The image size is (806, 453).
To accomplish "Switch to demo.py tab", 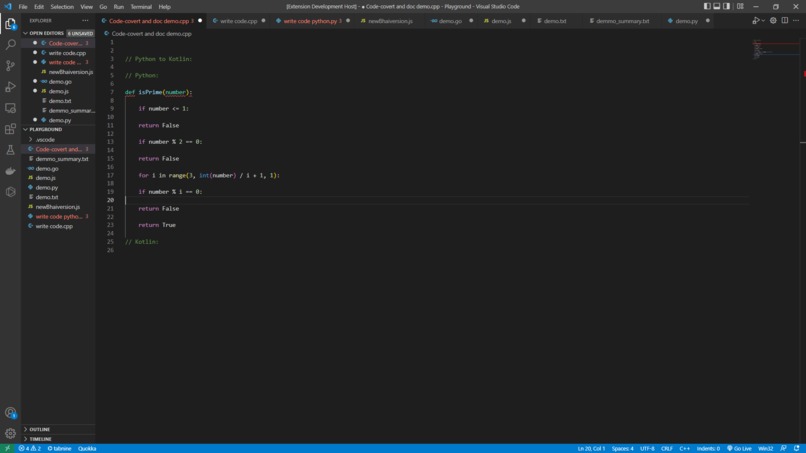I will (x=687, y=21).
